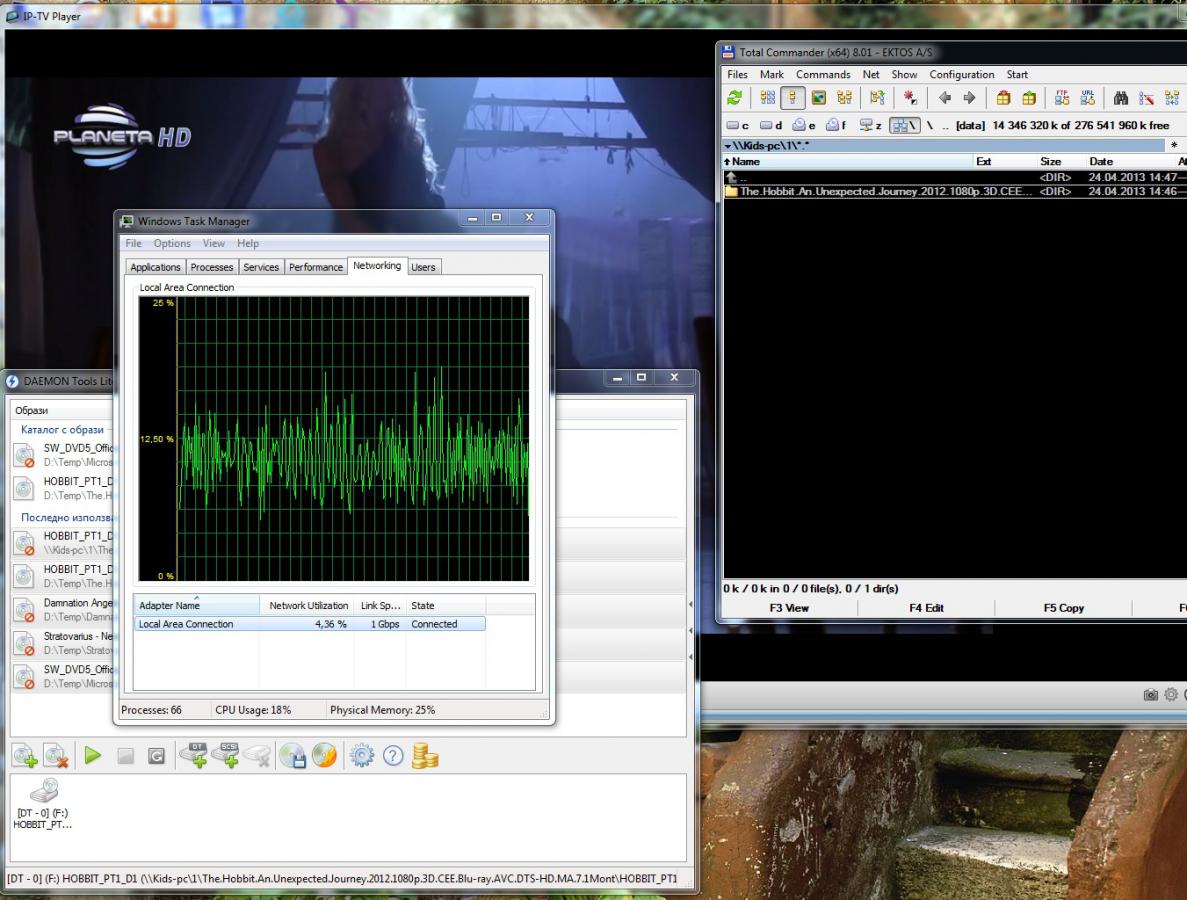Open the FTP connect icon in Total Commander
Screen dimensions: 1187x900
1062,98
